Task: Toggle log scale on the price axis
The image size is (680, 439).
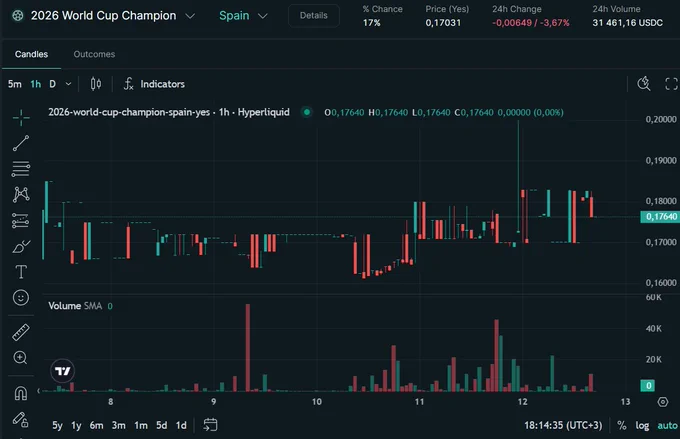Action: tap(642, 426)
